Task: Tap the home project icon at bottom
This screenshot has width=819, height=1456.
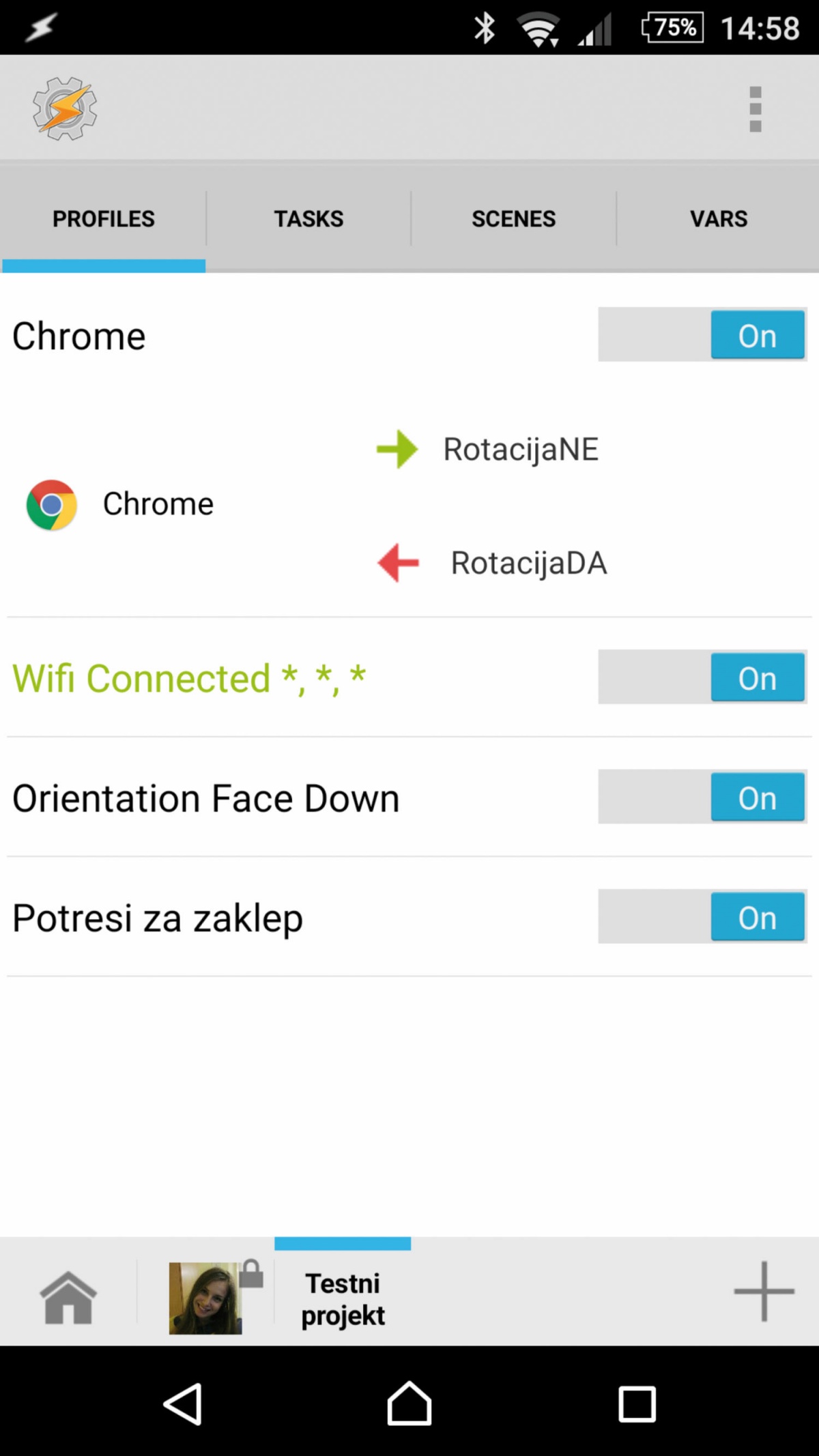Action: pyautogui.click(x=68, y=1298)
